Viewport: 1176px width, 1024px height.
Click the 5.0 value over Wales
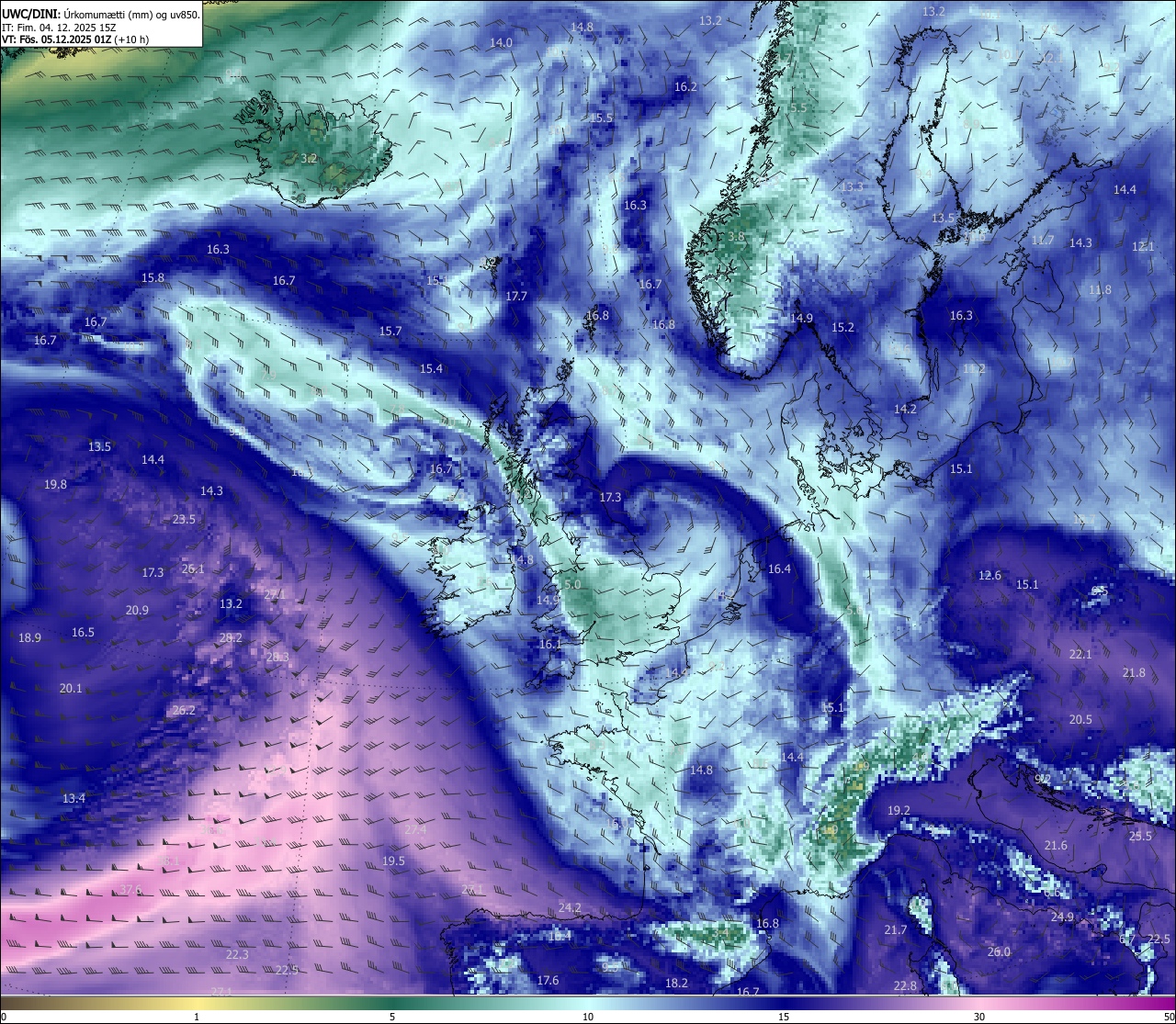click(x=572, y=584)
